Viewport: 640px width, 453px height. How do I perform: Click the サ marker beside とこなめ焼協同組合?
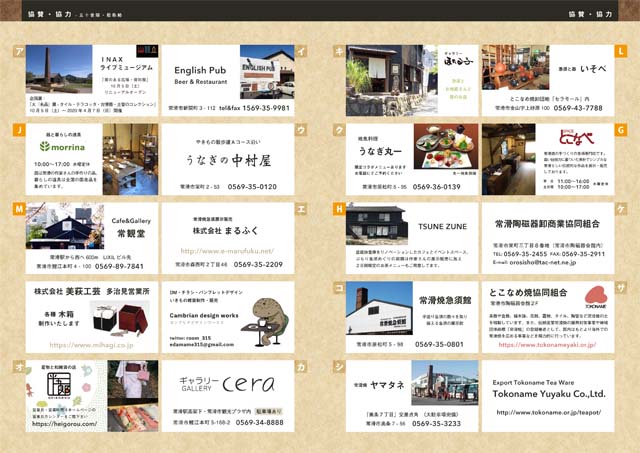pos(621,288)
